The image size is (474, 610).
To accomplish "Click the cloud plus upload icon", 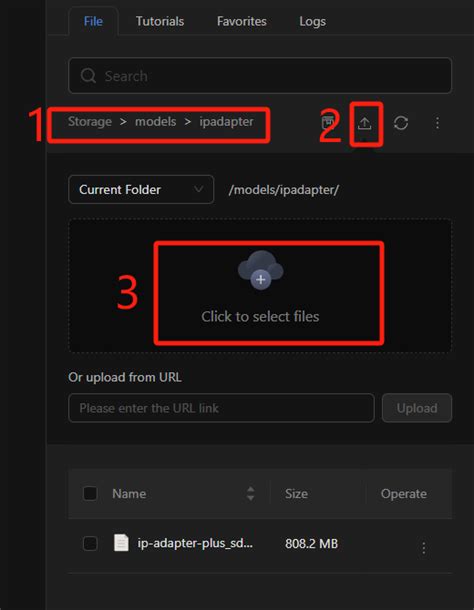I will pyautogui.click(x=261, y=270).
